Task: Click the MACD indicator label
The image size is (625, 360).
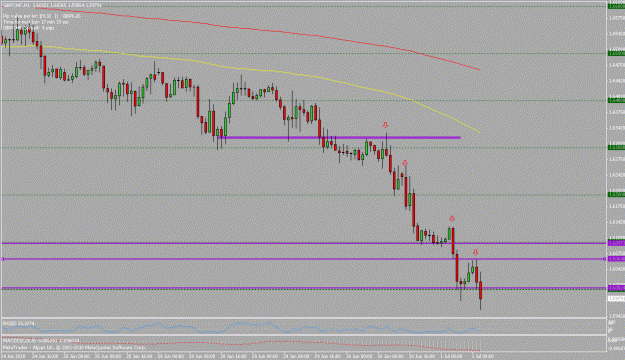Action: point(41,341)
